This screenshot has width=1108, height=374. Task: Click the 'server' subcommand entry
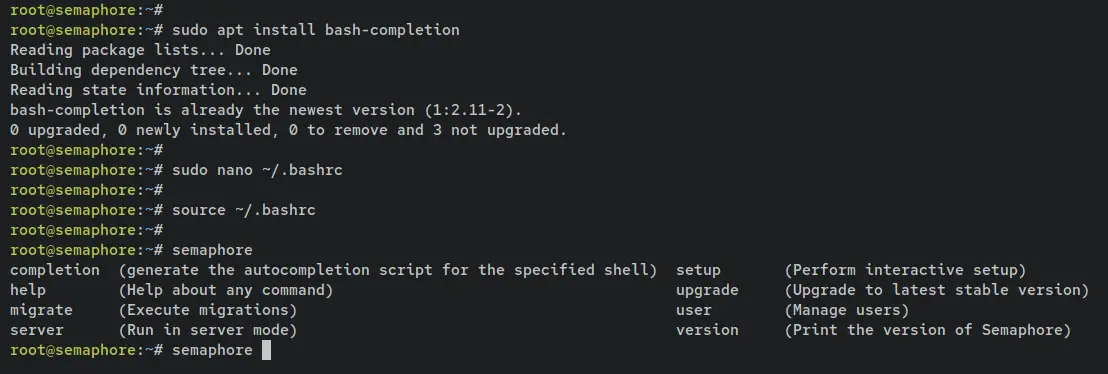[x=37, y=329]
